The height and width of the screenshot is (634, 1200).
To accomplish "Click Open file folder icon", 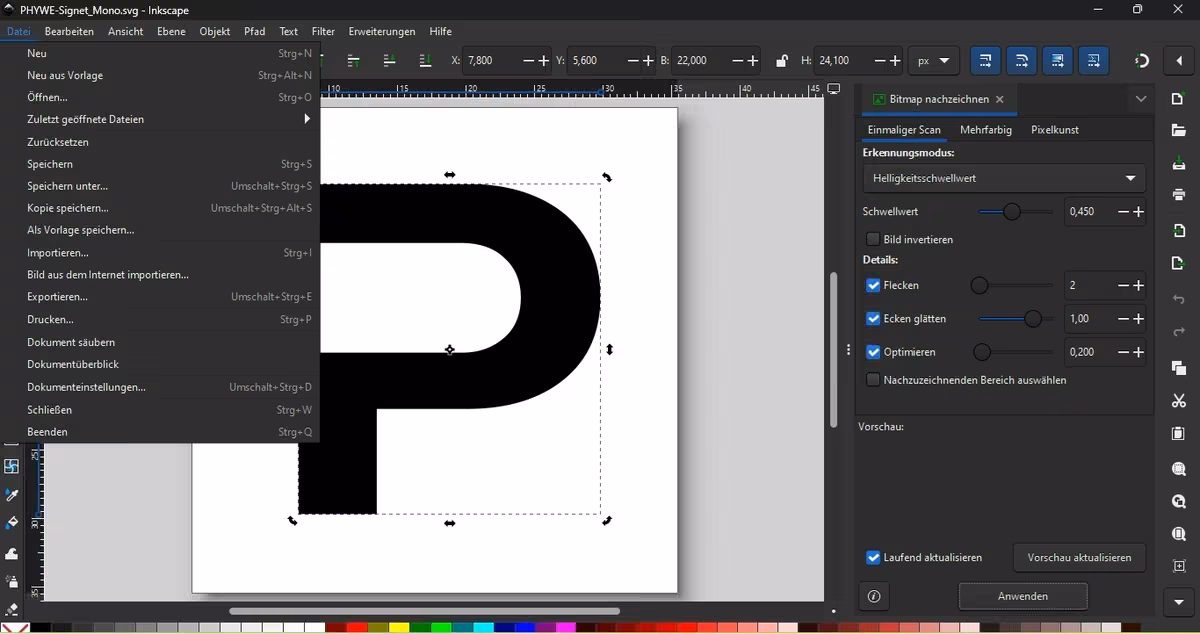I will tap(1179, 131).
